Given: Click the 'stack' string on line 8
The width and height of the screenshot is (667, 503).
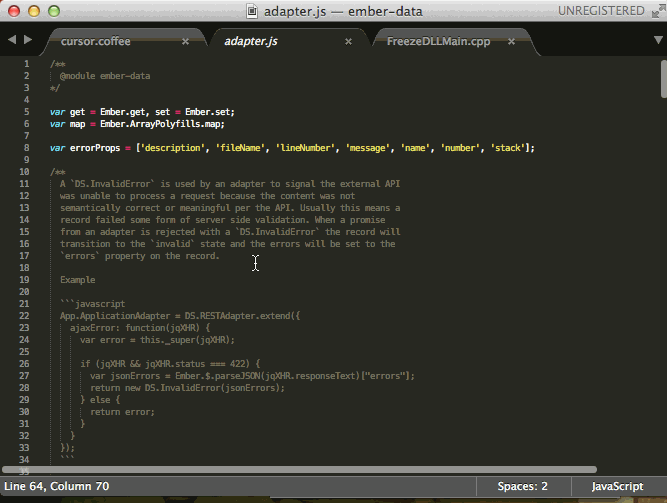Looking at the screenshot, I should click(508, 148).
